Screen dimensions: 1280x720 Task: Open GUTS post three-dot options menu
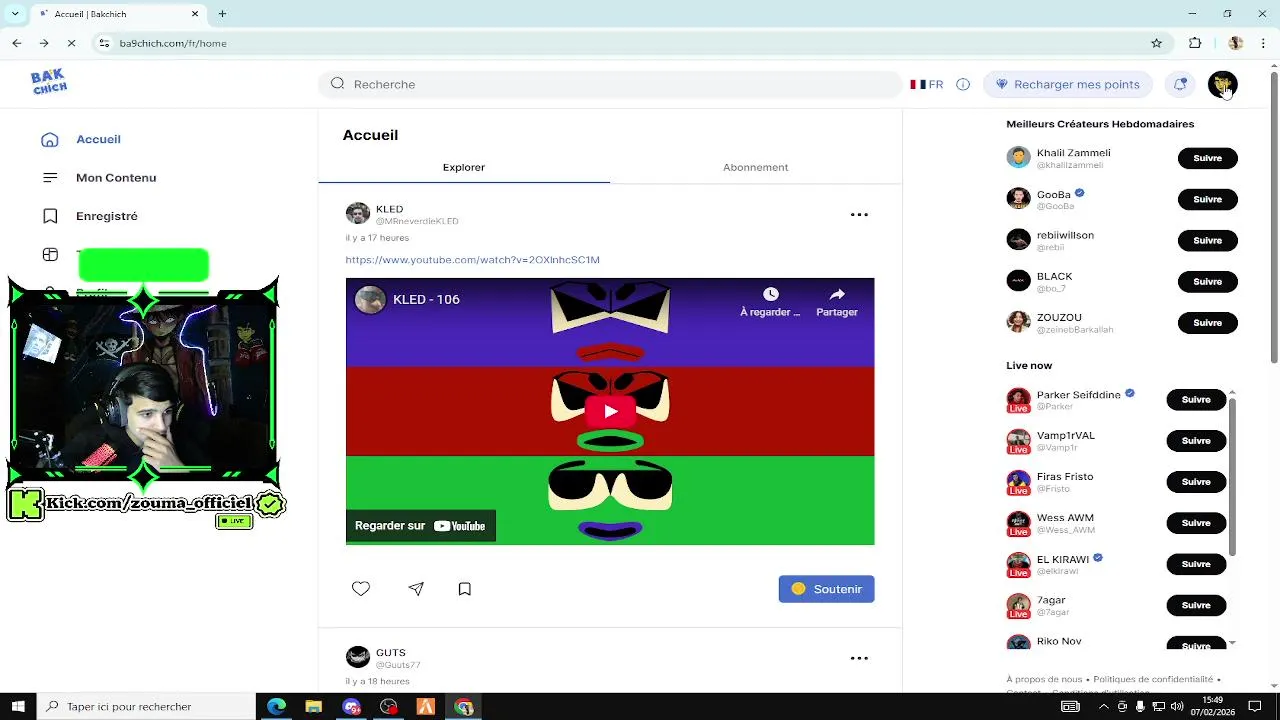[859, 658]
